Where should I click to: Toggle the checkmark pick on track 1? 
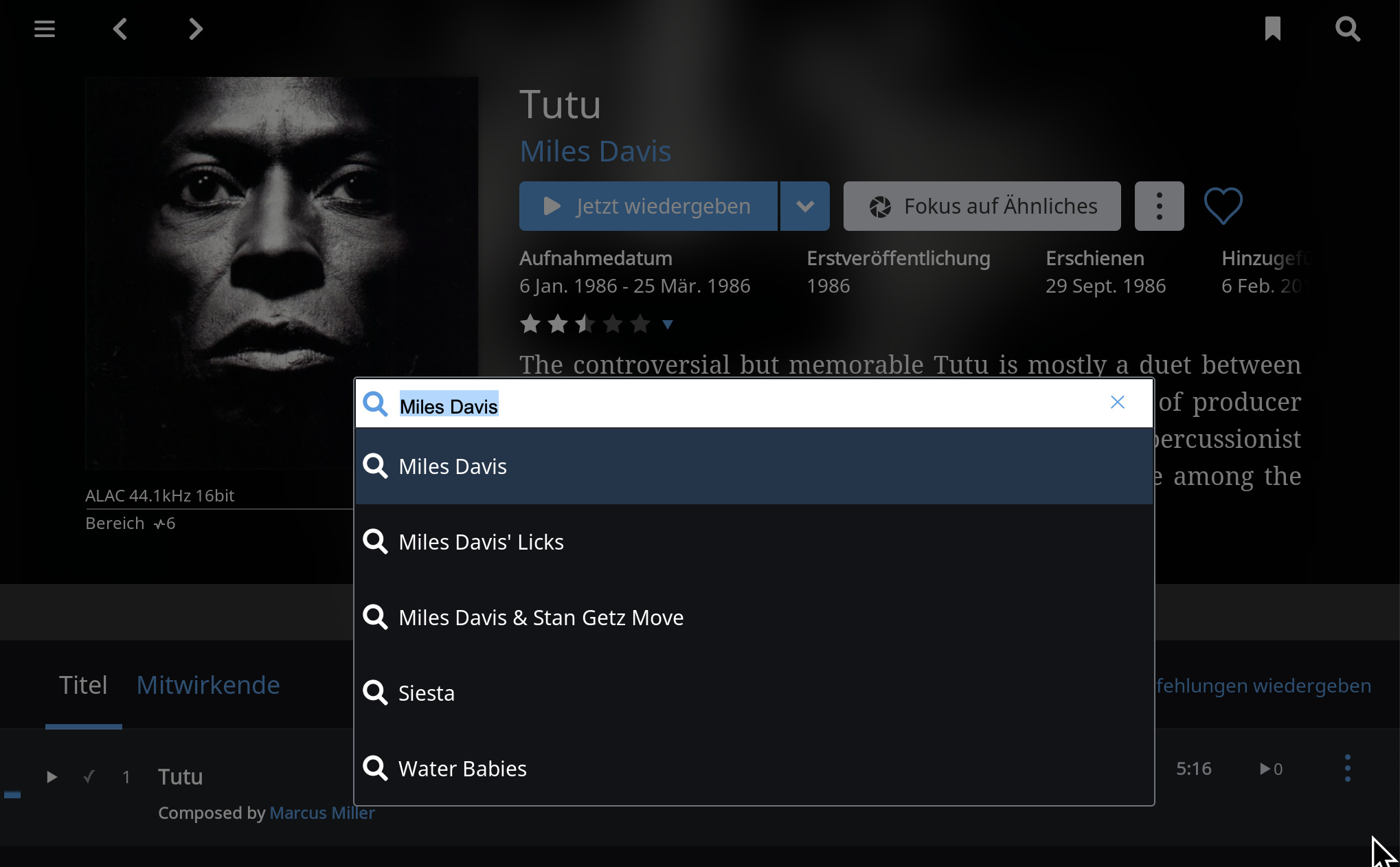[x=89, y=776]
